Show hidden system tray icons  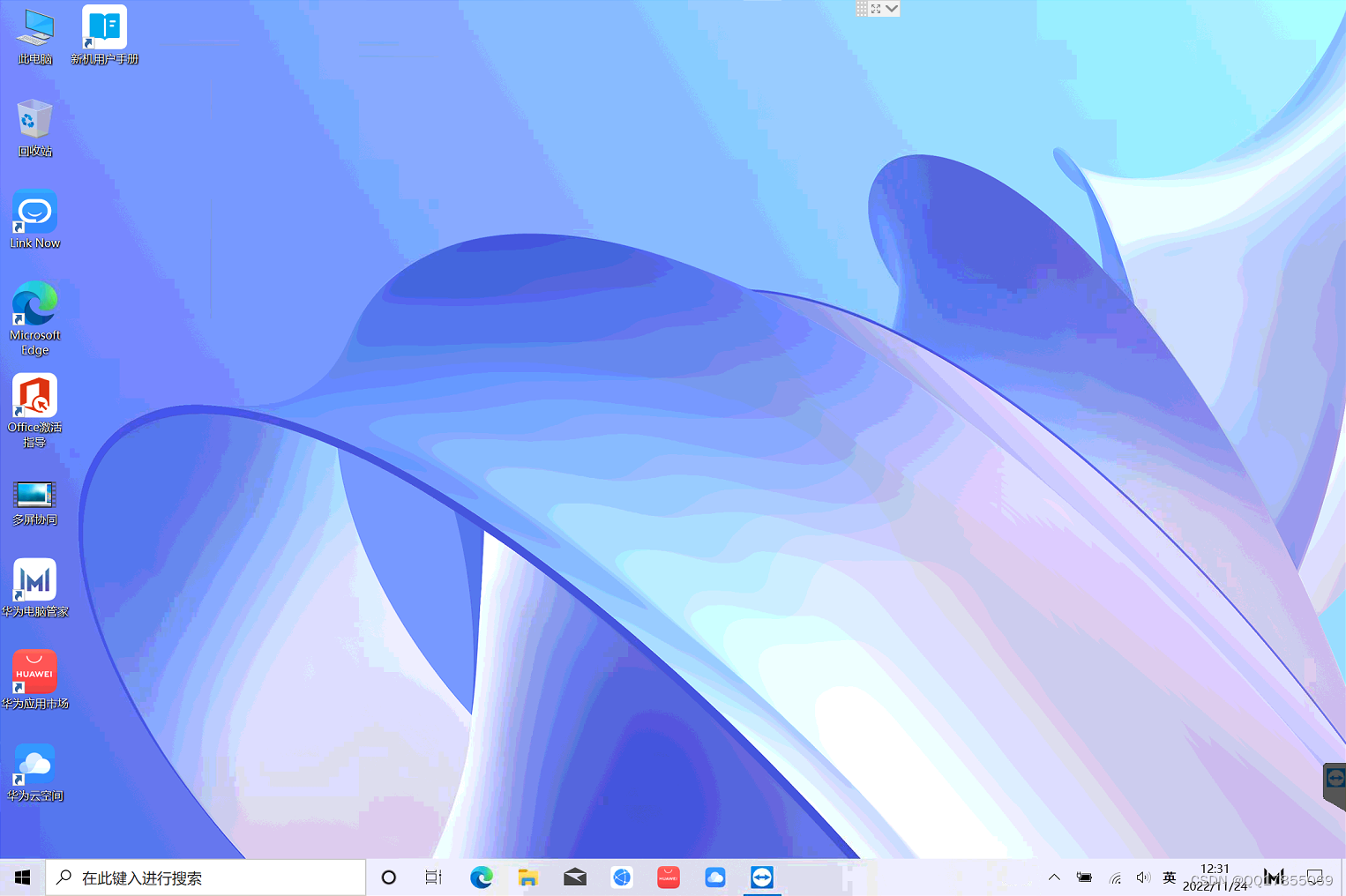[1054, 877]
